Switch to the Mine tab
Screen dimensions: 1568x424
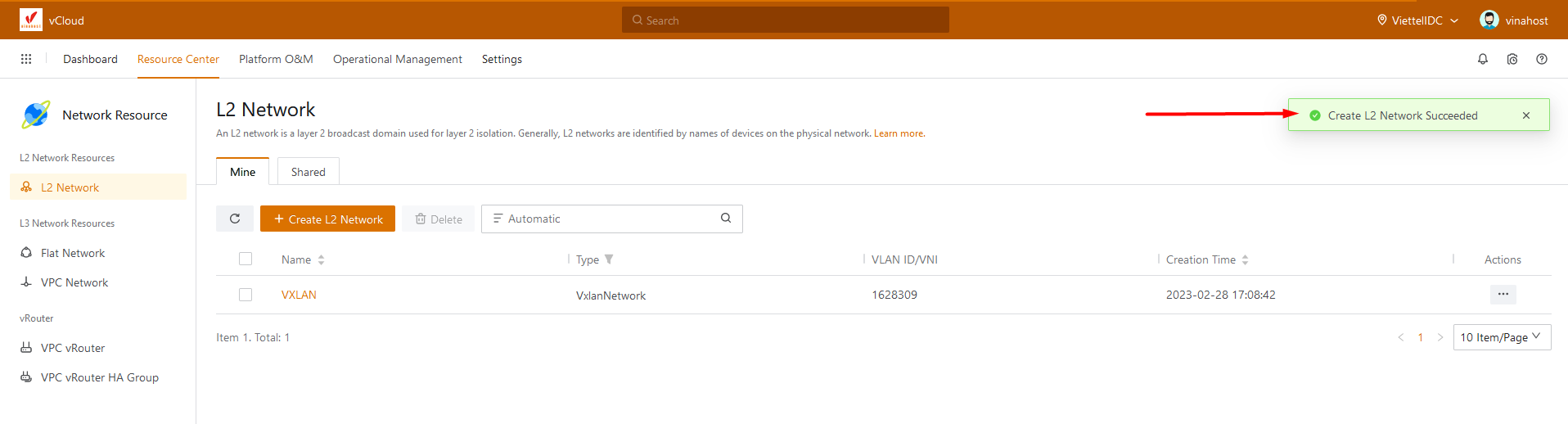[x=242, y=171]
